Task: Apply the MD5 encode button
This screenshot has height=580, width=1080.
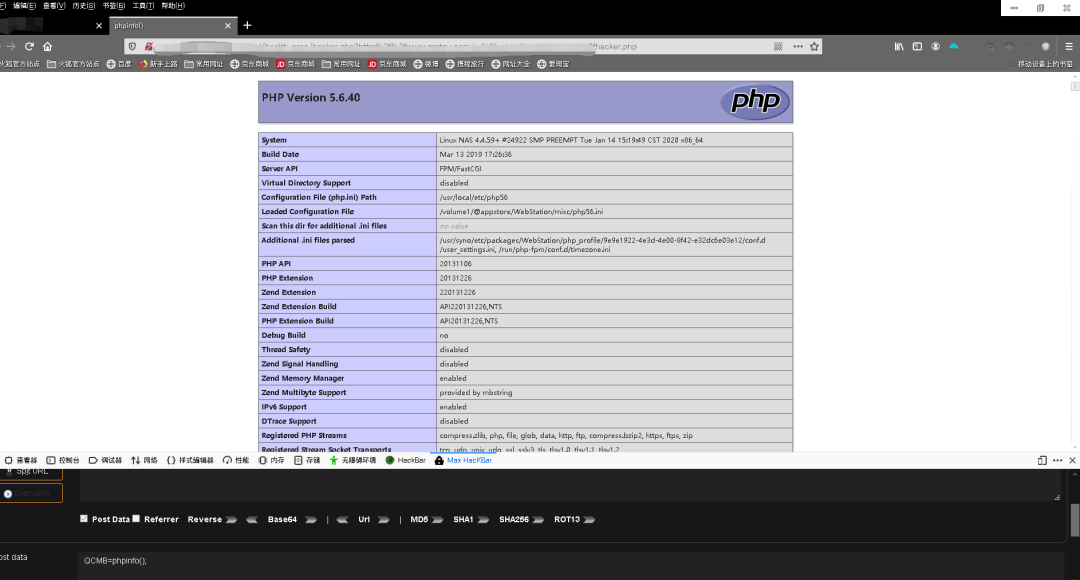Action: coord(419,519)
